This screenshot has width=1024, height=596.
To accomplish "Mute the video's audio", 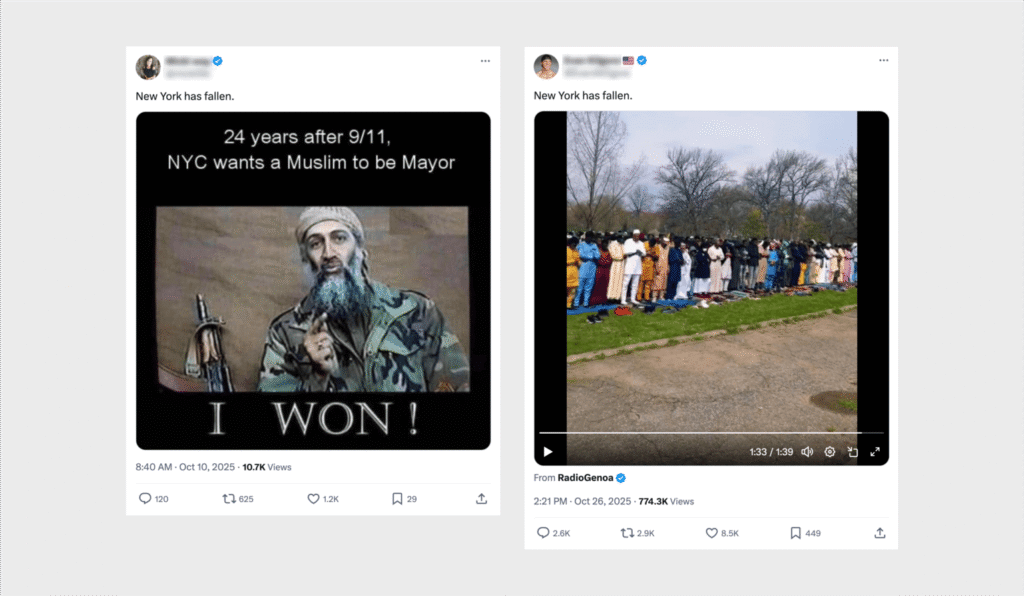I will click(x=807, y=452).
